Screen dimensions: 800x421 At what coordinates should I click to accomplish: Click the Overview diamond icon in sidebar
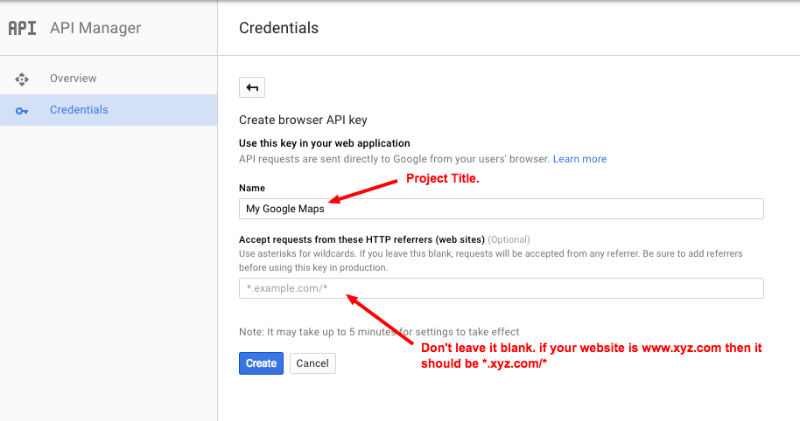coord(22,79)
